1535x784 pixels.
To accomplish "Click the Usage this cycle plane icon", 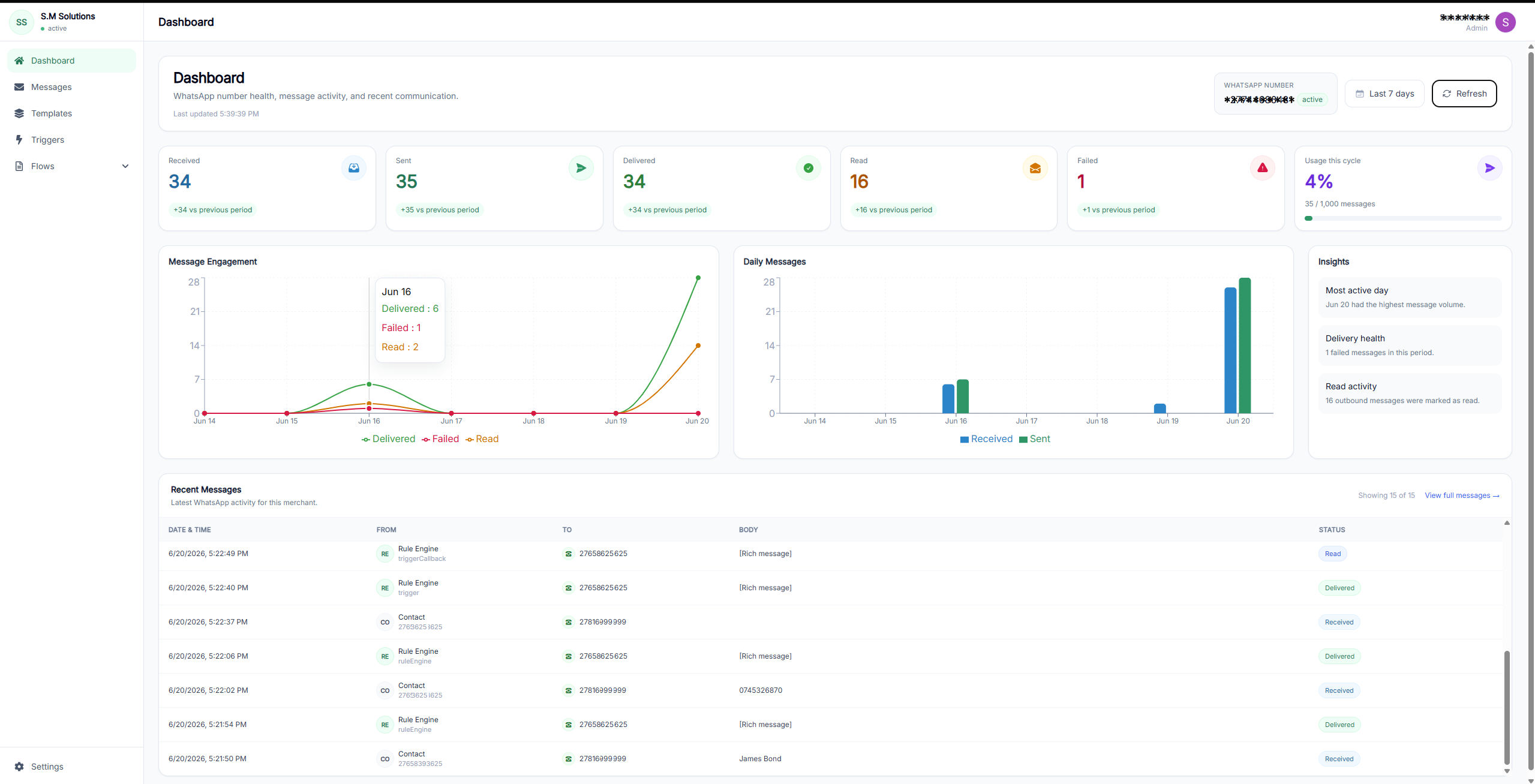I will 1490,168.
